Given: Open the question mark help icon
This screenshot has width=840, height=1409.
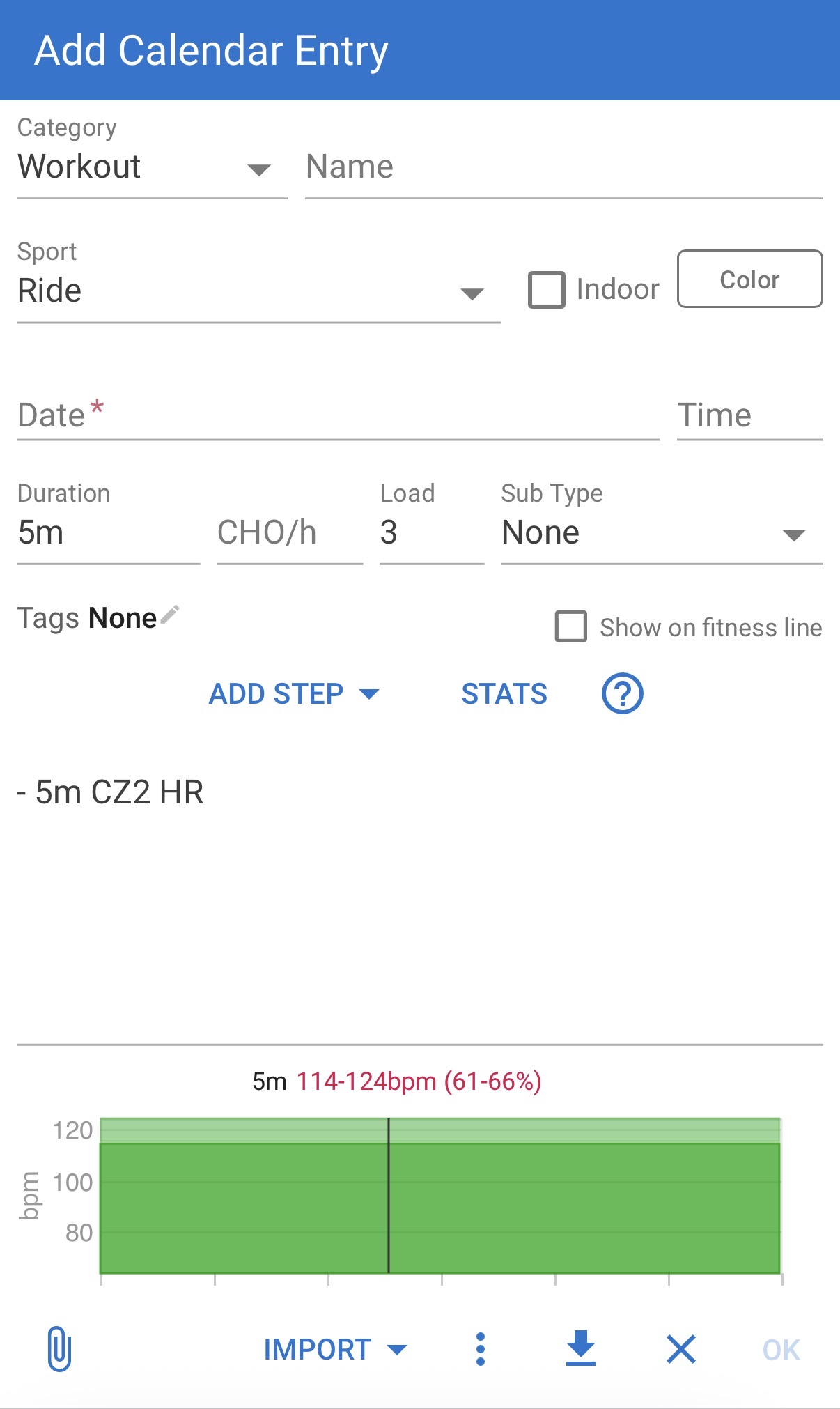Looking at the screenshot, I should point(622,693).
